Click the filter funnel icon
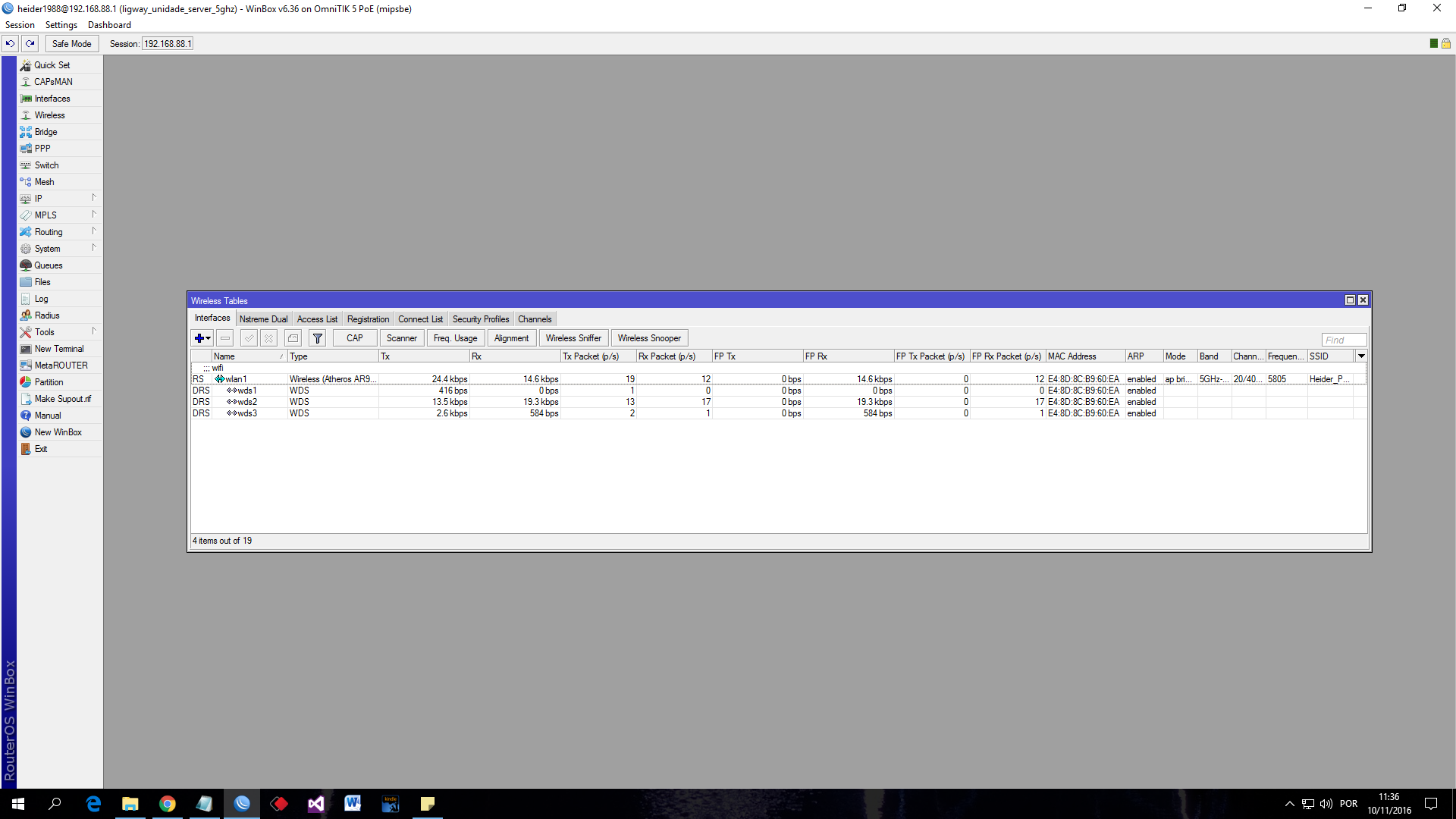 (x=318, y=338)
